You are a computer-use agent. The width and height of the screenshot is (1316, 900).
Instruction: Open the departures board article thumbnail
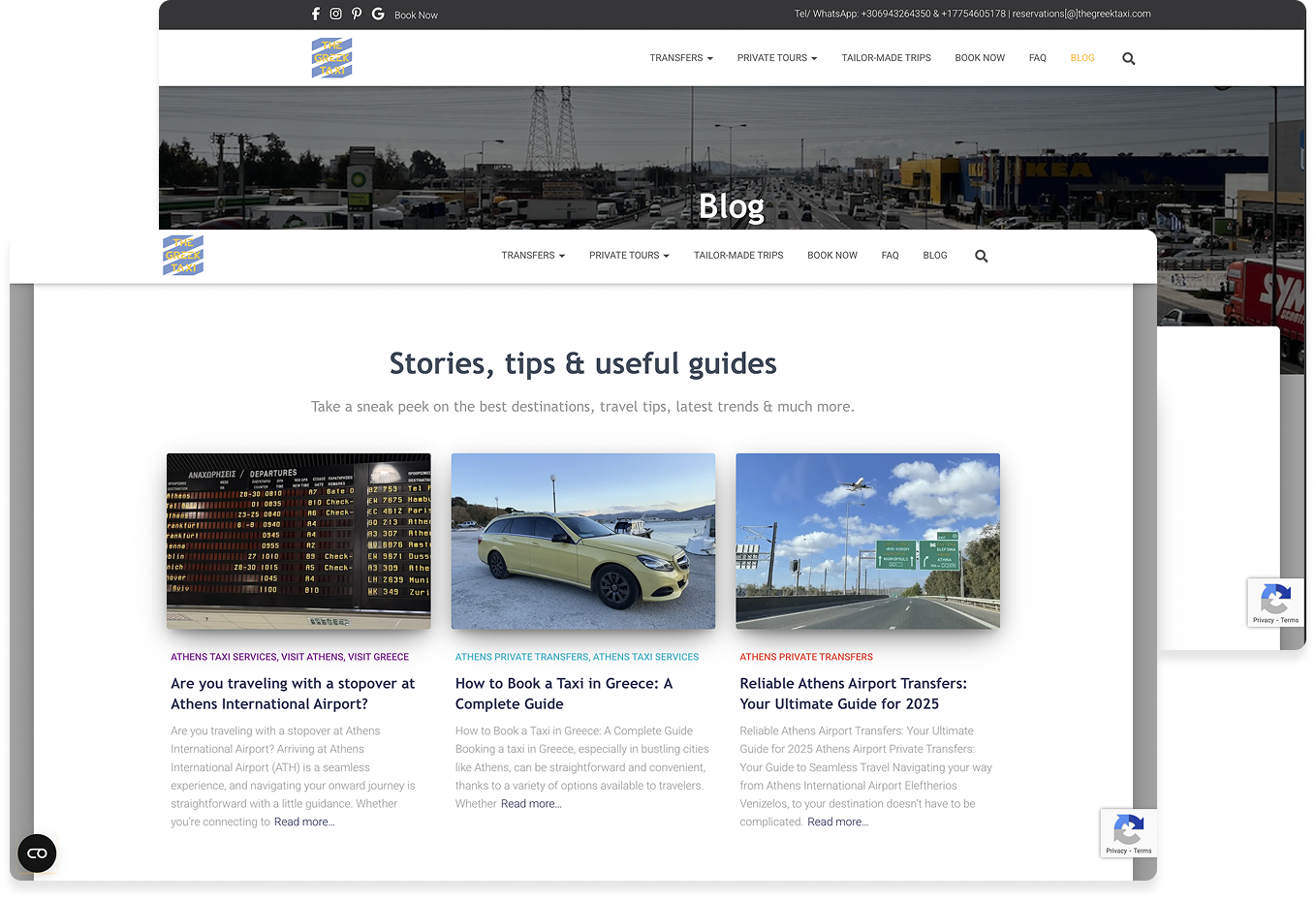(298, 541)
